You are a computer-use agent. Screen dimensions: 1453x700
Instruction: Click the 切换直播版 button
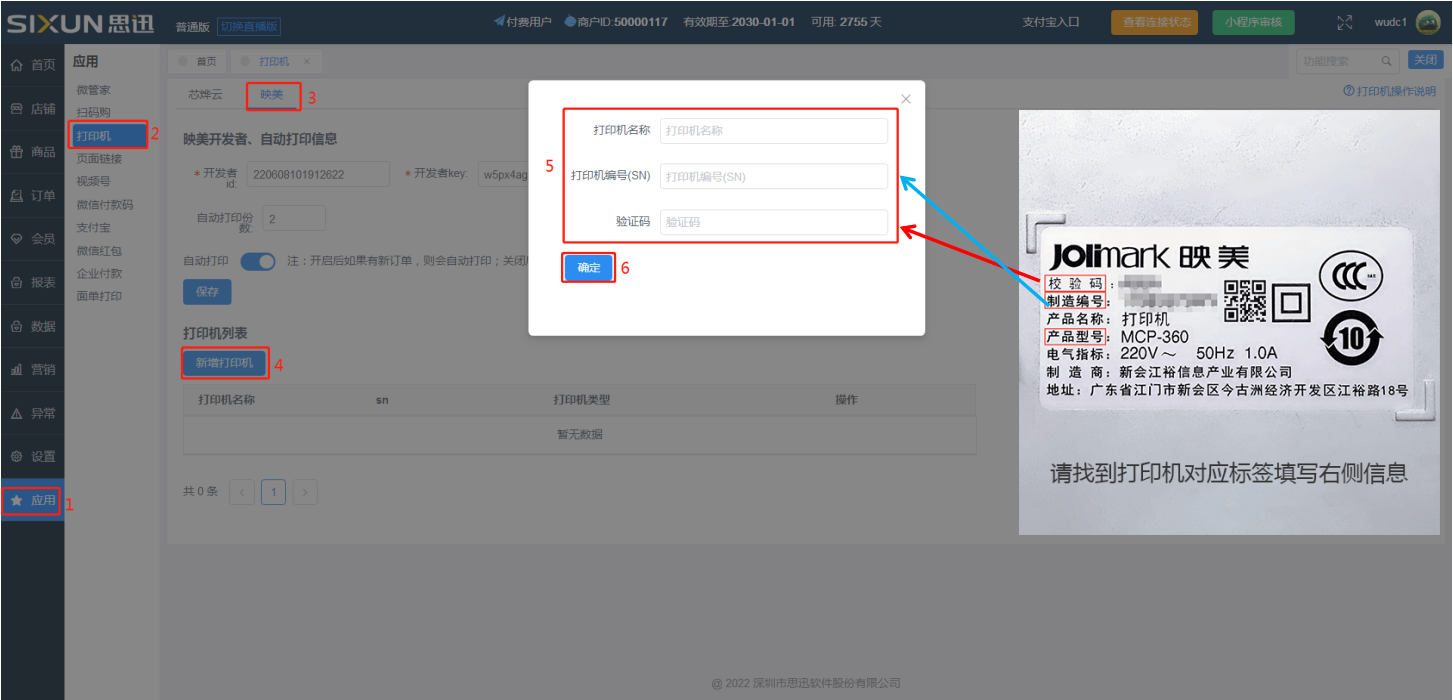point(249,27)
